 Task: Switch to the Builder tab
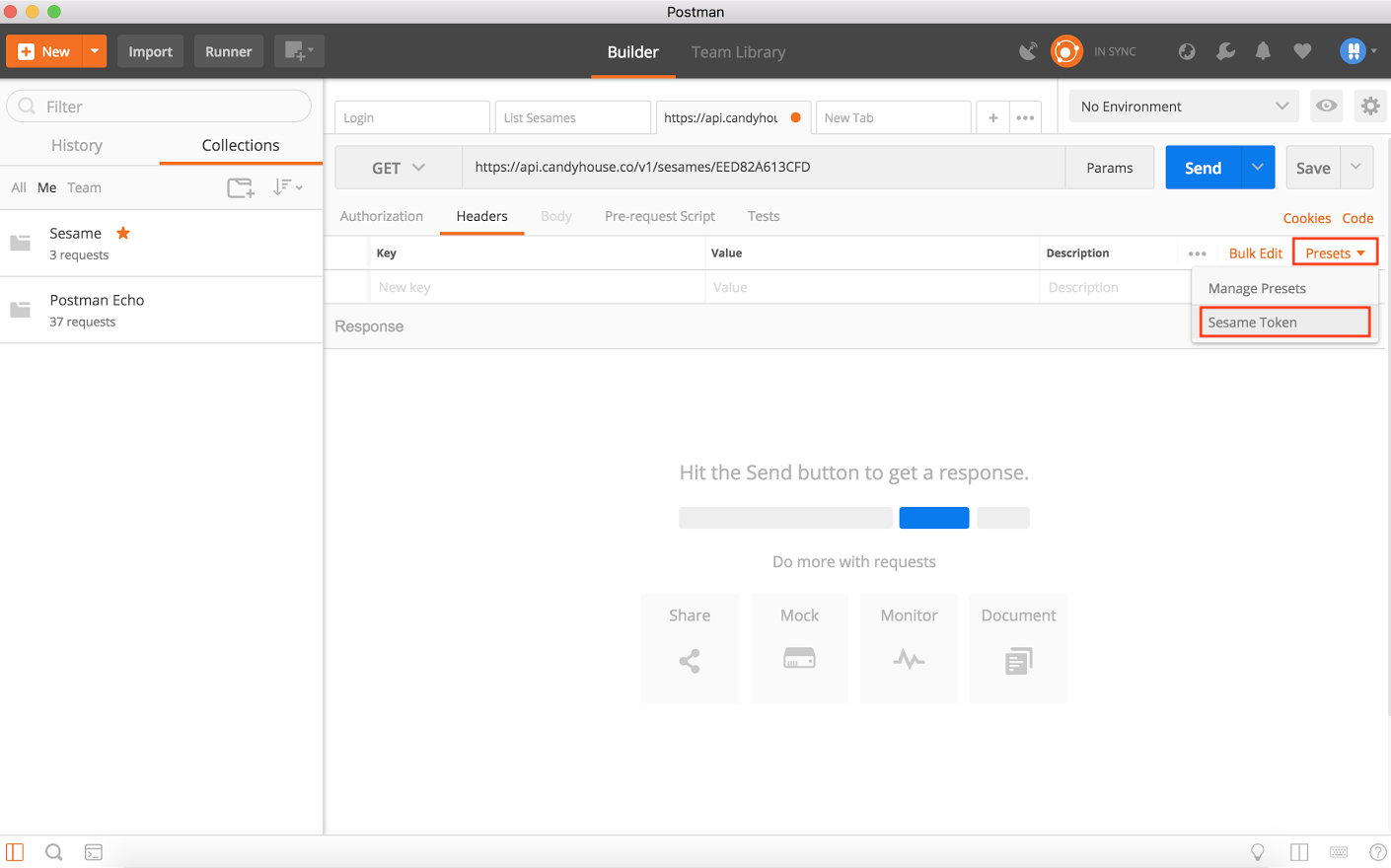pyautogui.click(x=632, y=52)
